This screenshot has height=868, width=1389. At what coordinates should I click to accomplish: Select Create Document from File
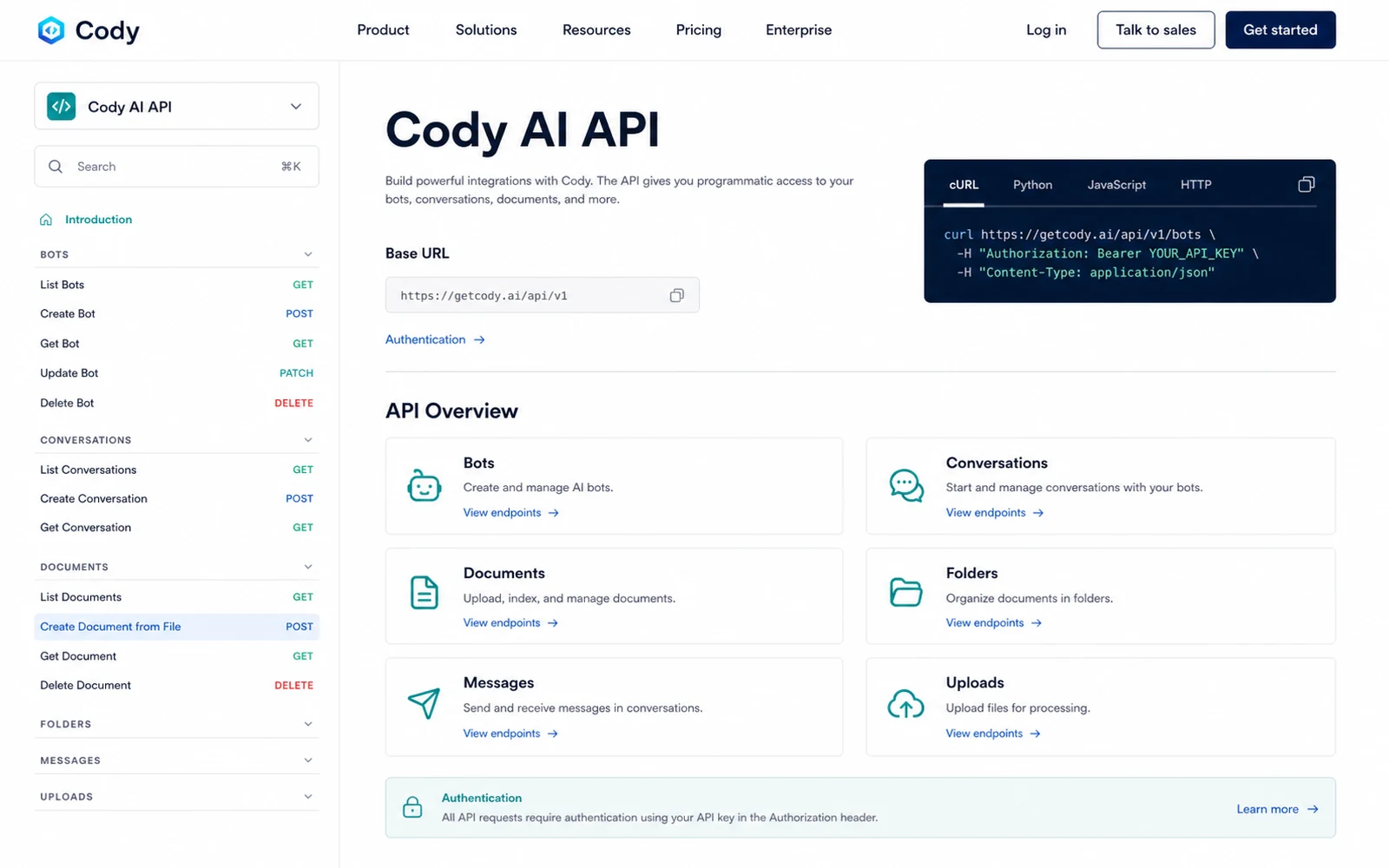click(176, 627)
